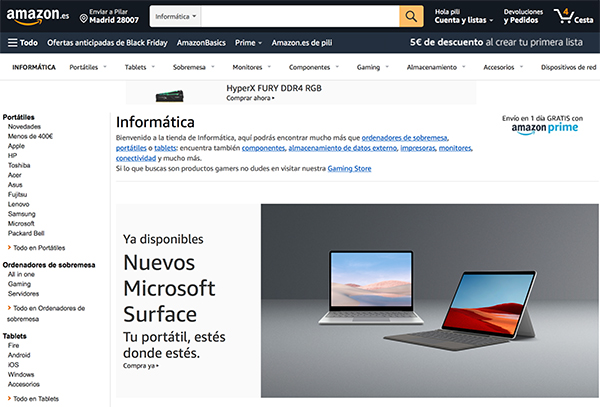Open the Prime dropdown in navigation bar

(248, 43)
